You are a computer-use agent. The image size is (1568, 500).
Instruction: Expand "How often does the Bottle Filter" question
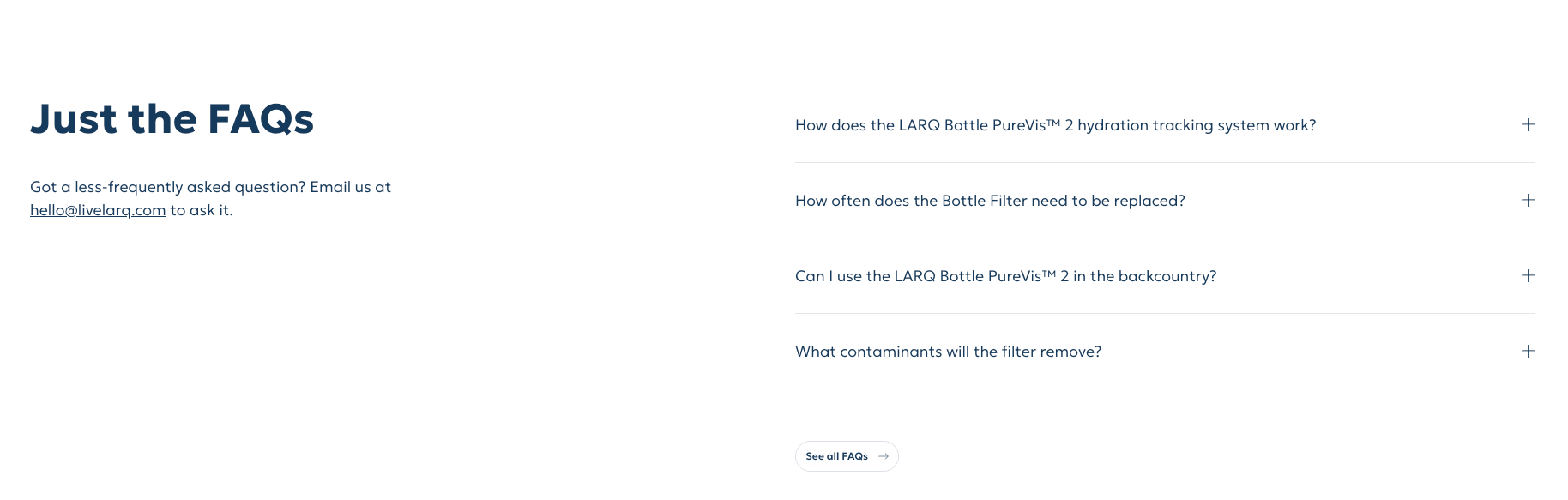(990, 201)
